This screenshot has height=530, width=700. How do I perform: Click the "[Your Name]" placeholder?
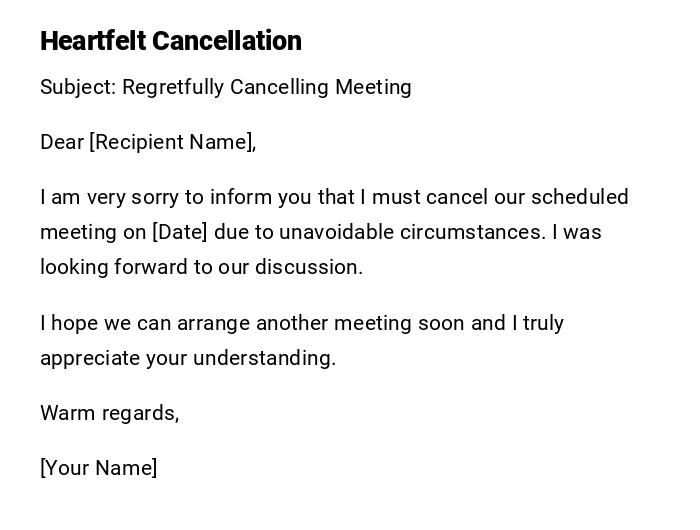(98, 468)
